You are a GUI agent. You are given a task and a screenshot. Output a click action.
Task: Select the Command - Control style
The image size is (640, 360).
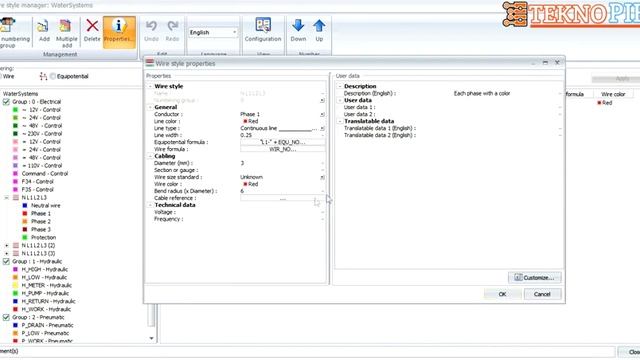point(45,173)
